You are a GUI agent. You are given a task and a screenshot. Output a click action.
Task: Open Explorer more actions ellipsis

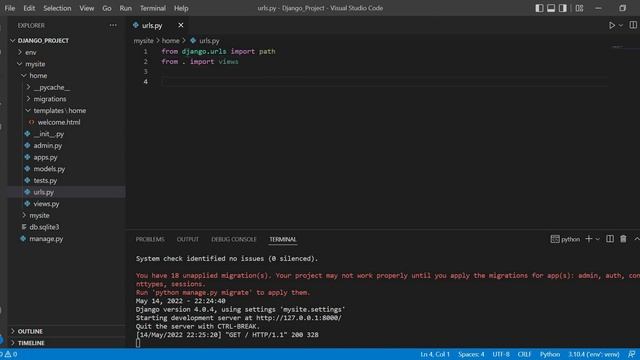pos(113,25)
